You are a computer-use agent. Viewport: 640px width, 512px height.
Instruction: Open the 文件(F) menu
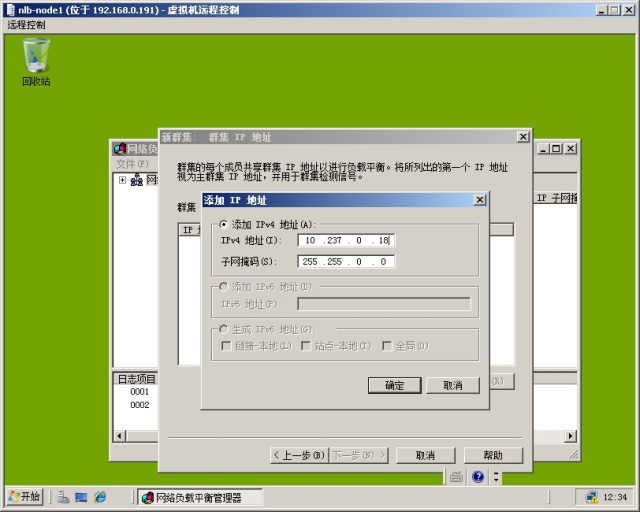[131, 164]
